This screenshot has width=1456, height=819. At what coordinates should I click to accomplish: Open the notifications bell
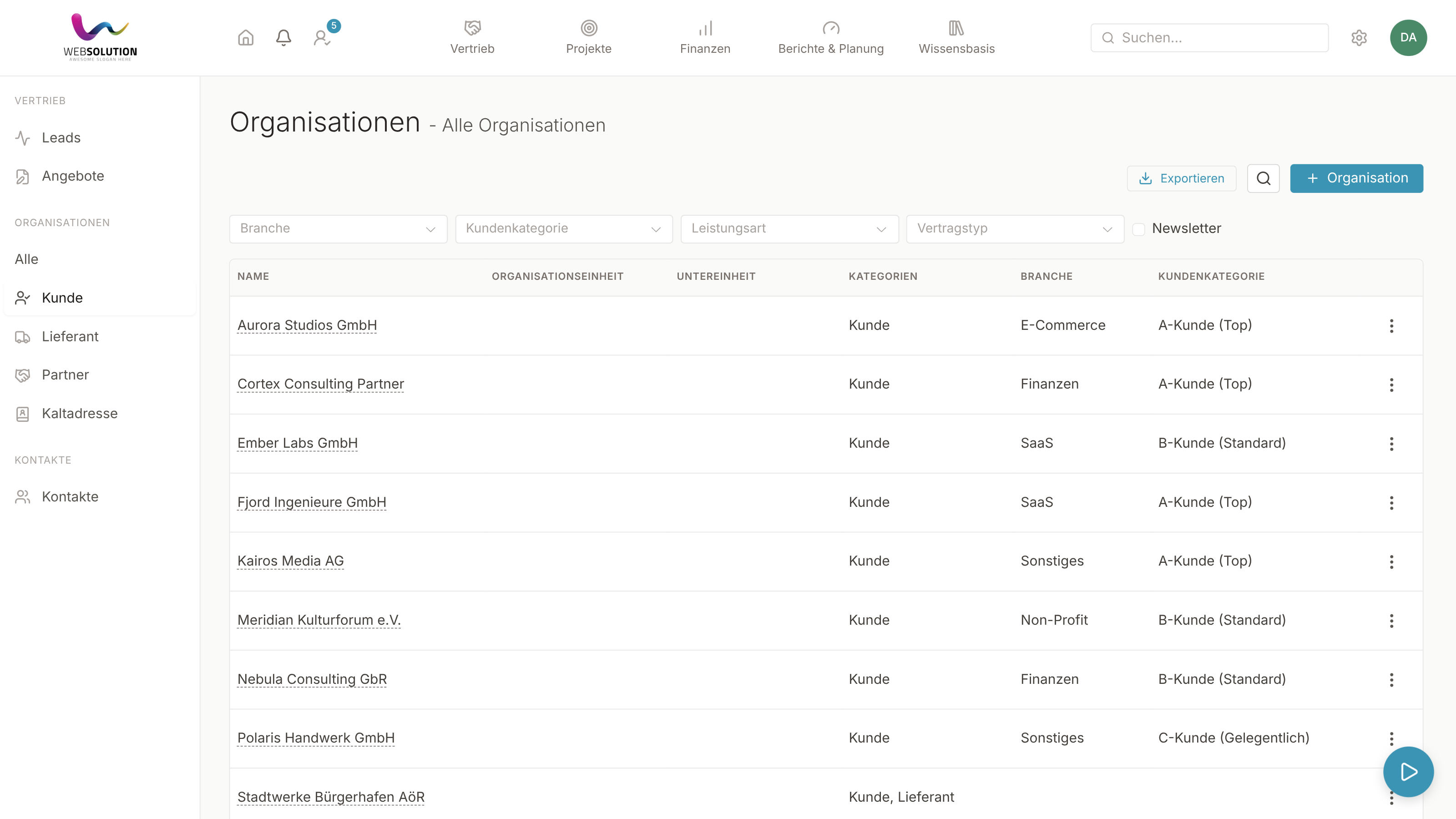(283, 38)
